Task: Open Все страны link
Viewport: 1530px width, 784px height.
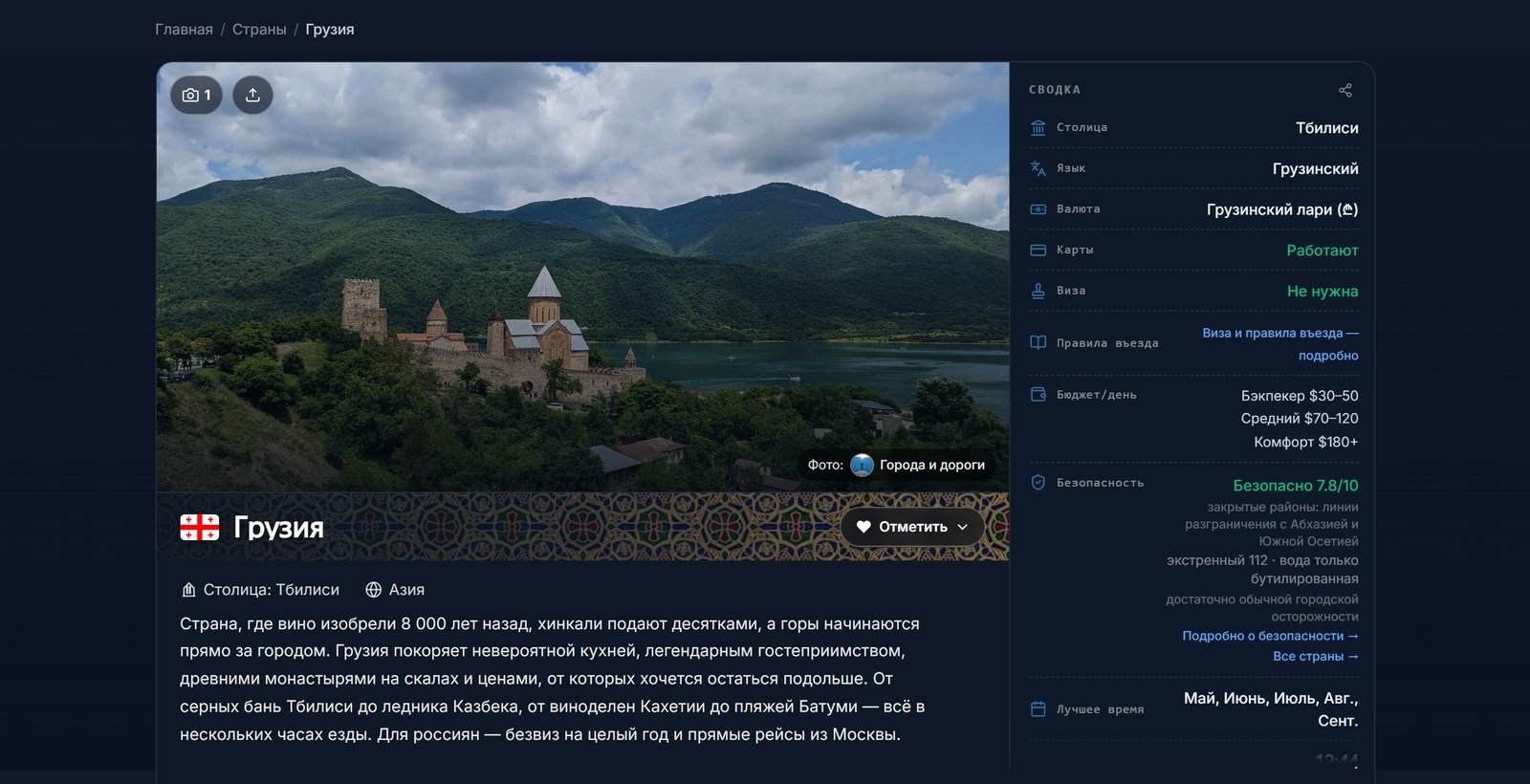Action: pyautogui.click(x=1316, y=656)
